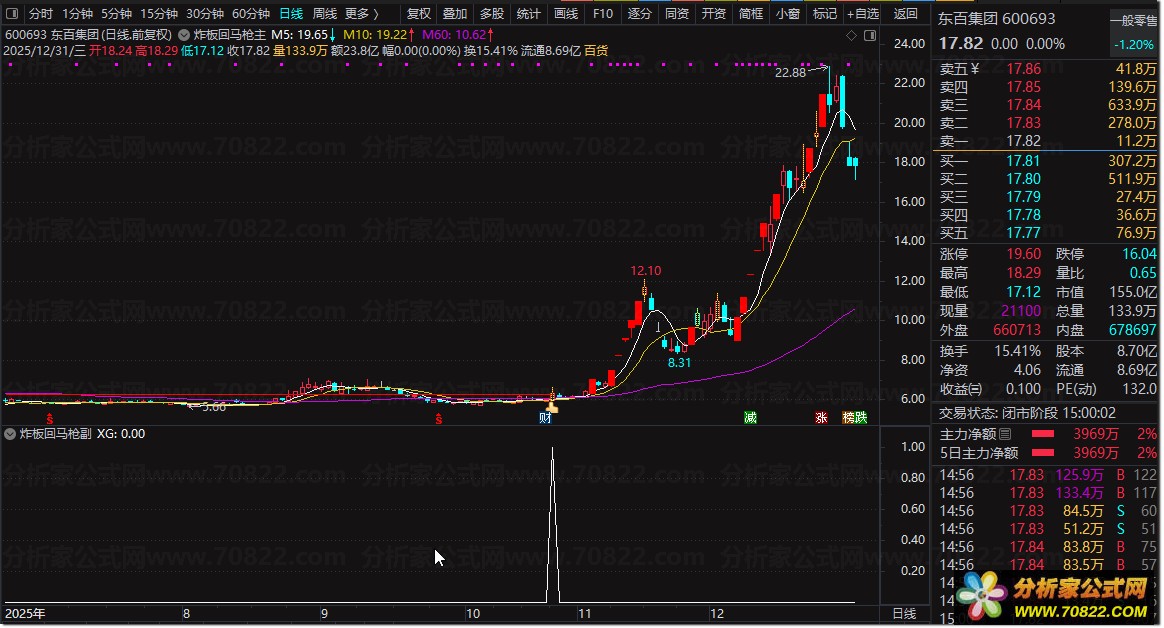
Task: Click the red $ marker near October
Action: click(439, 419)
